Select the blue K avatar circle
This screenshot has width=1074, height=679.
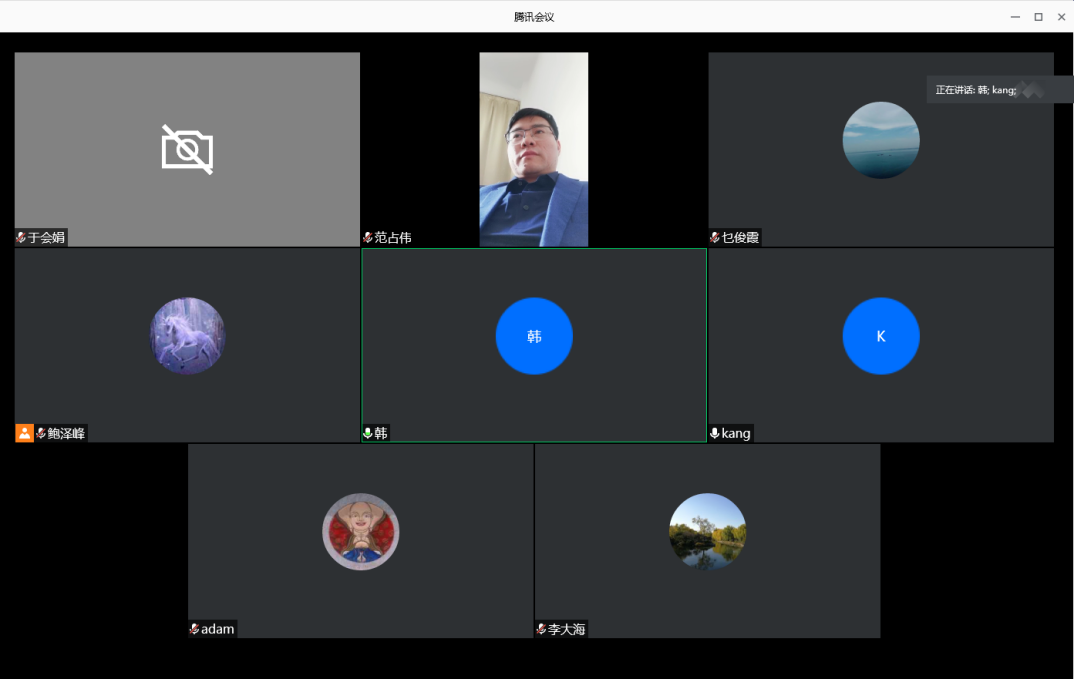click(881, 336)
